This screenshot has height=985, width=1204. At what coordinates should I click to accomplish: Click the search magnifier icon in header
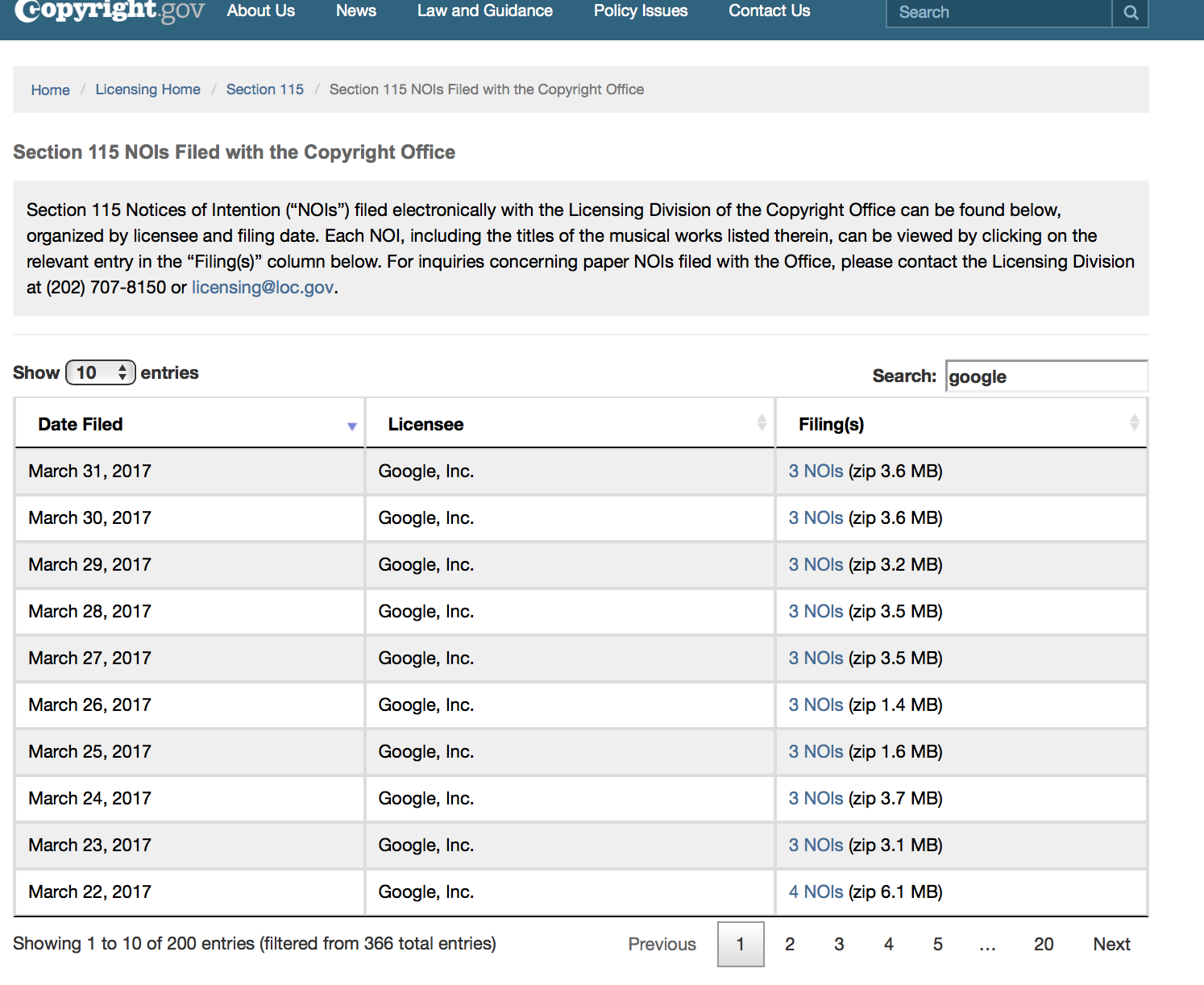pos(1131,13)
